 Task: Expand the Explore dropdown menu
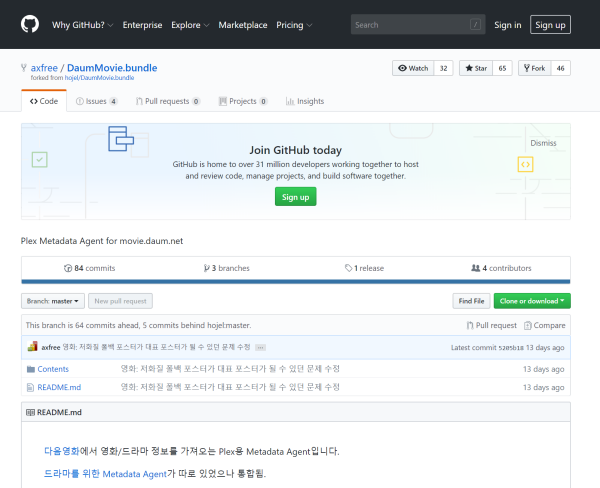[x=190, y=25]
